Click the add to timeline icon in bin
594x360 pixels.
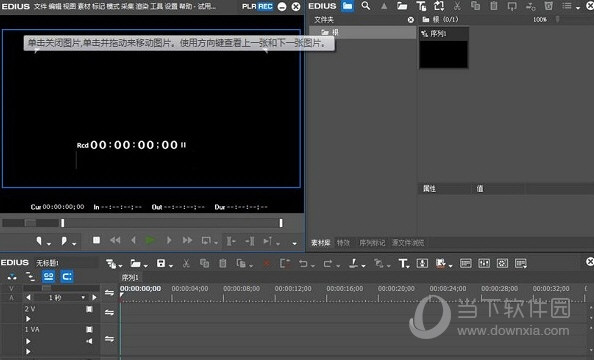(x=530, y=6)
